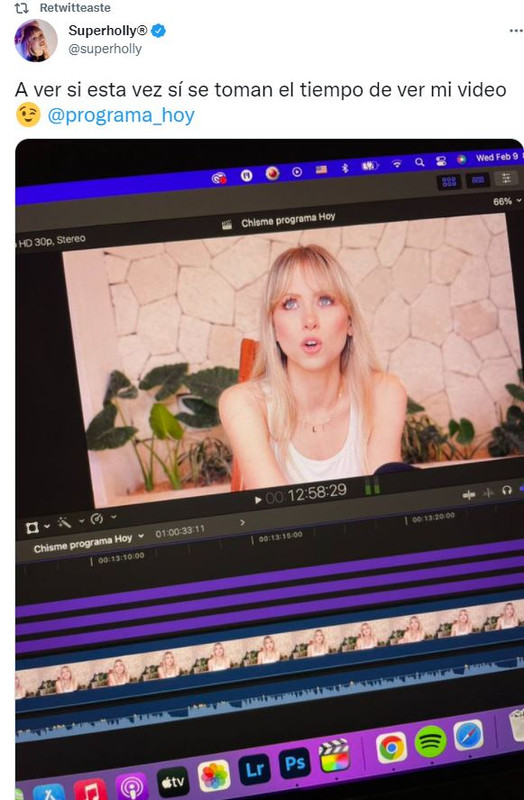This screenshot has height=800, width=524.
Task: Click the battery status menu bar icon
Action: coord(370,166)
